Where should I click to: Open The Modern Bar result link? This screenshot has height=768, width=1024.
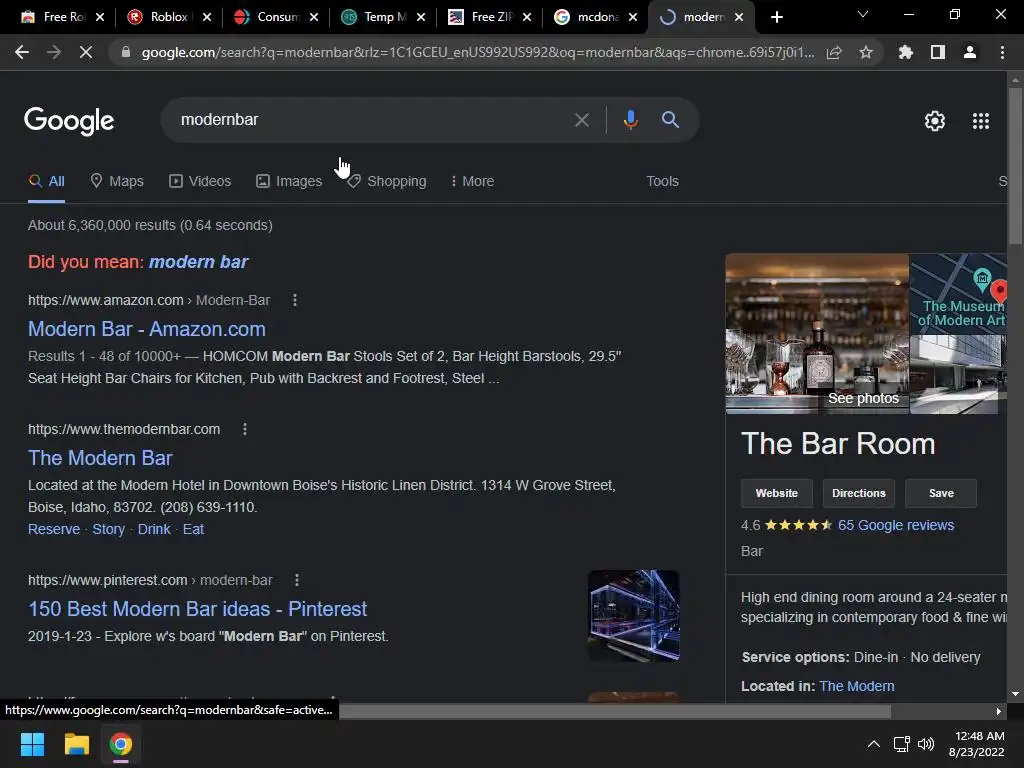tap(100, 458)
